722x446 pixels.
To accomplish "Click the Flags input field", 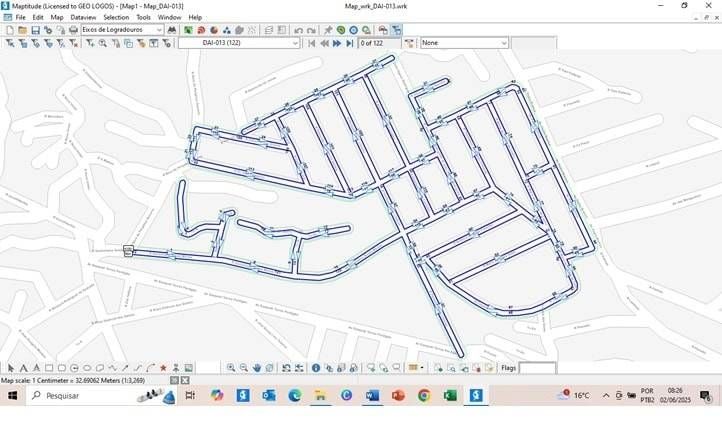I will click(537, 368).
